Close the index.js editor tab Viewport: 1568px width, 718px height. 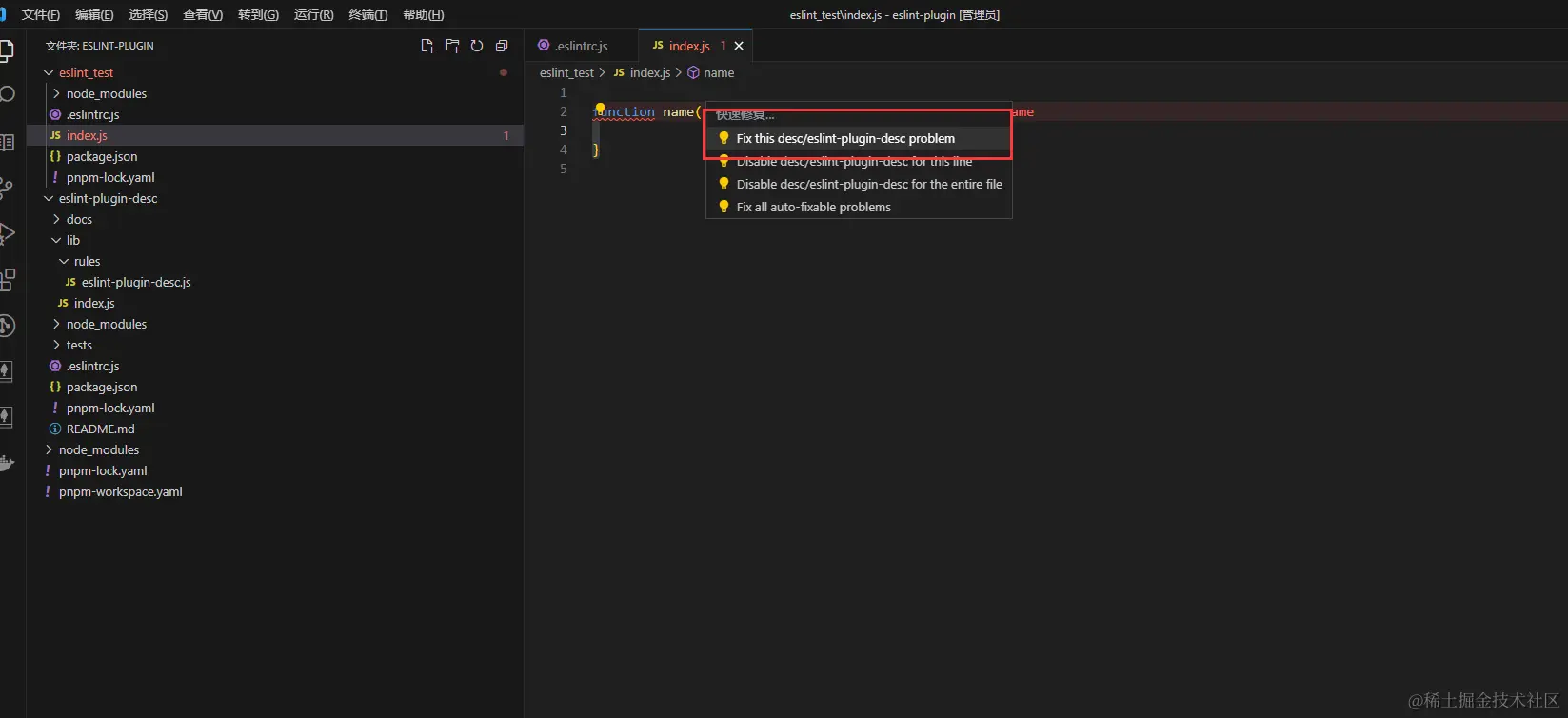pyautogui.click(x=739, y=46)
